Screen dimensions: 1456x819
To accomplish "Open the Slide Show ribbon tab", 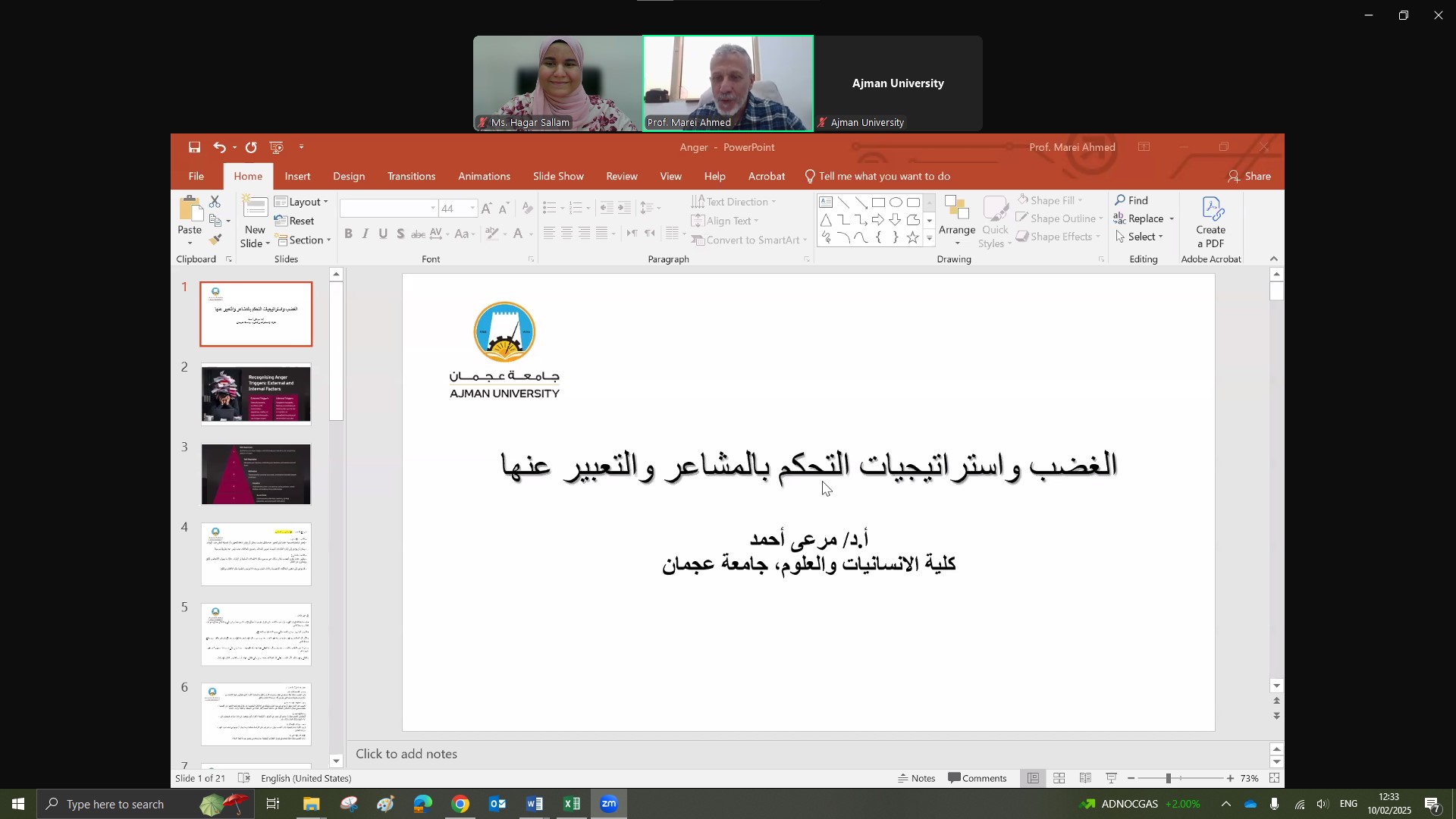I will (558, 177).
